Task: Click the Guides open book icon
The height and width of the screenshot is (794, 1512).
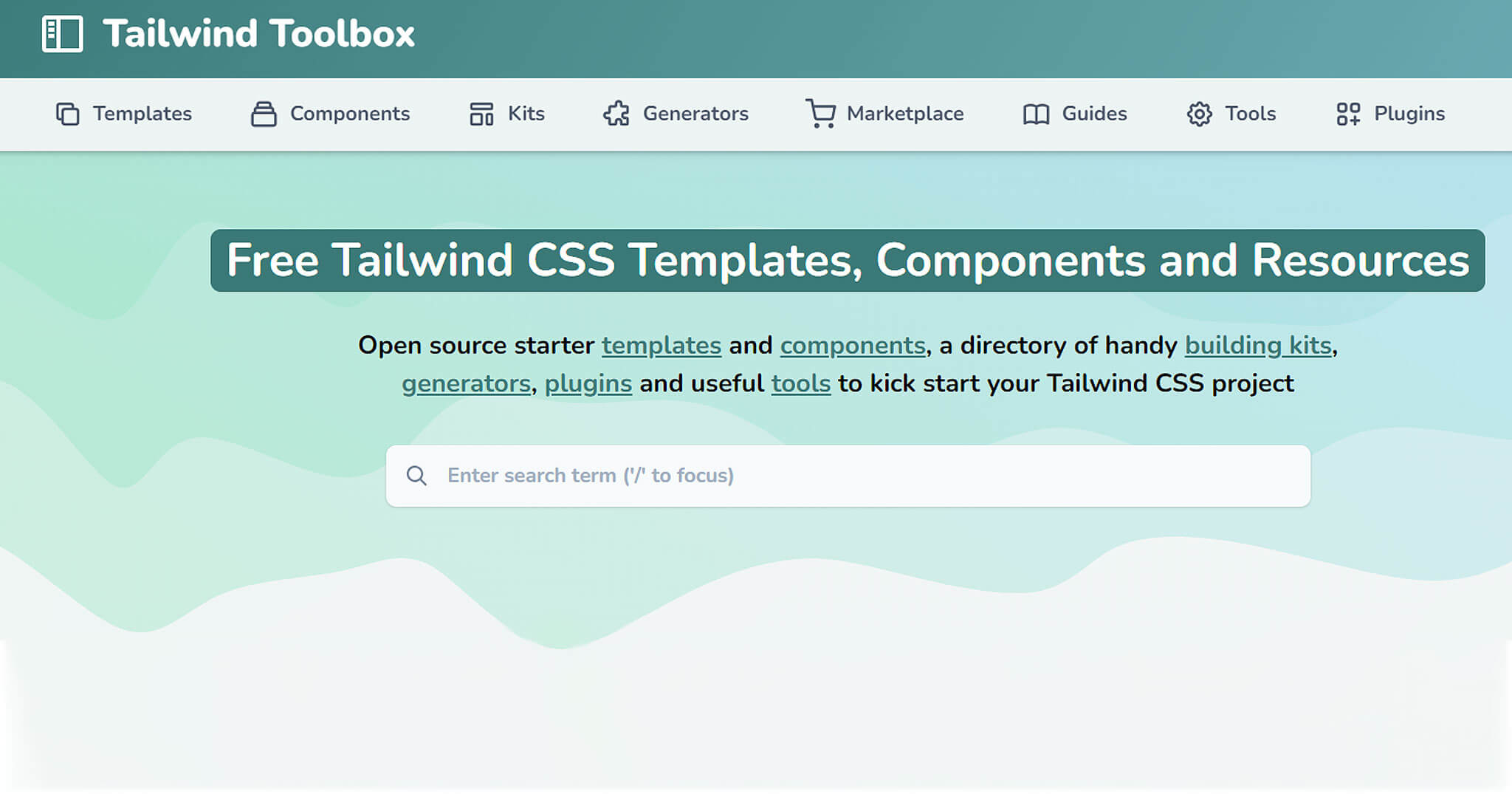Action: coord(1036,114)
